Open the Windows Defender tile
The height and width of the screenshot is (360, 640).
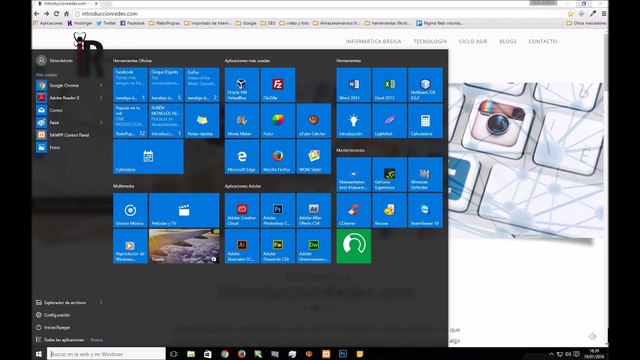coord(425,175)
